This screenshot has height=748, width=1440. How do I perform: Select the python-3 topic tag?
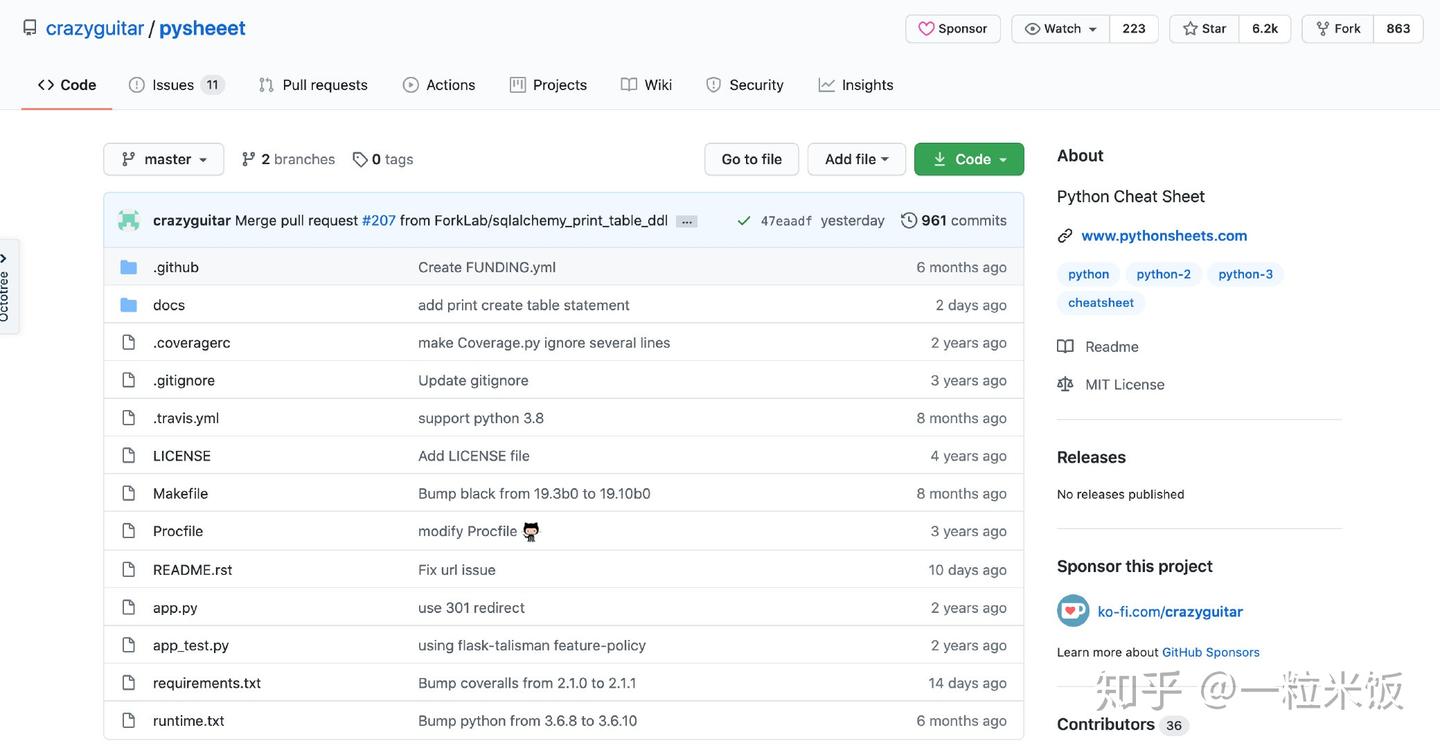tap(1245, 274)
